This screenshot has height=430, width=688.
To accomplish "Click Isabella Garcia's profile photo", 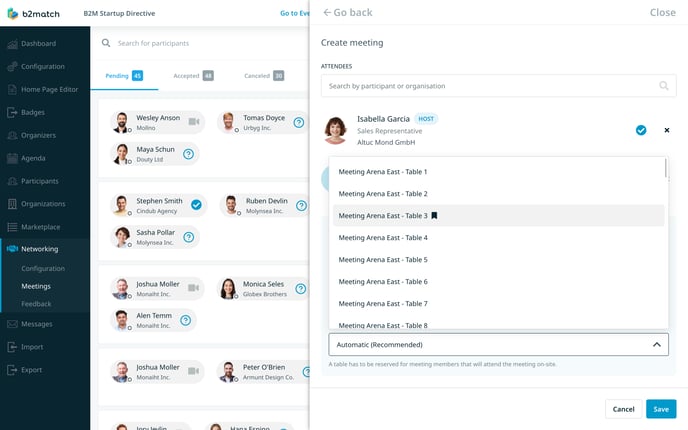I will [335, 130].
